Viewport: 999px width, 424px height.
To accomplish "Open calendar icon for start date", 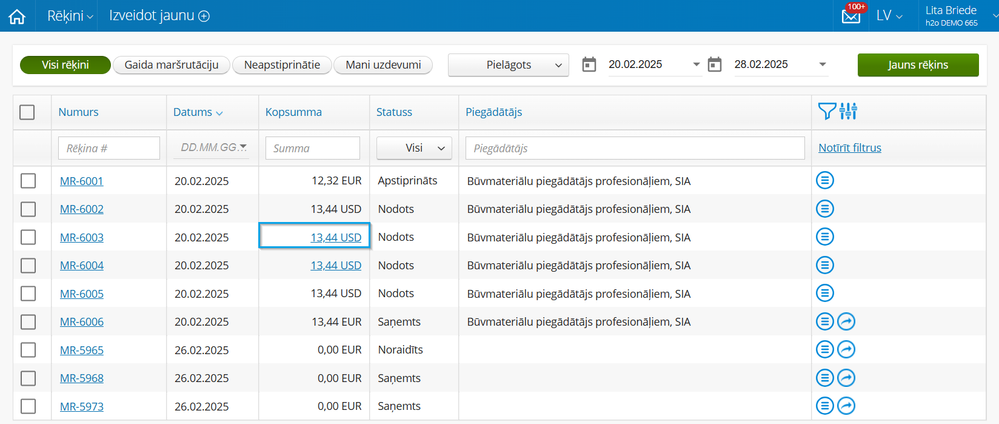I will [589, 65].
